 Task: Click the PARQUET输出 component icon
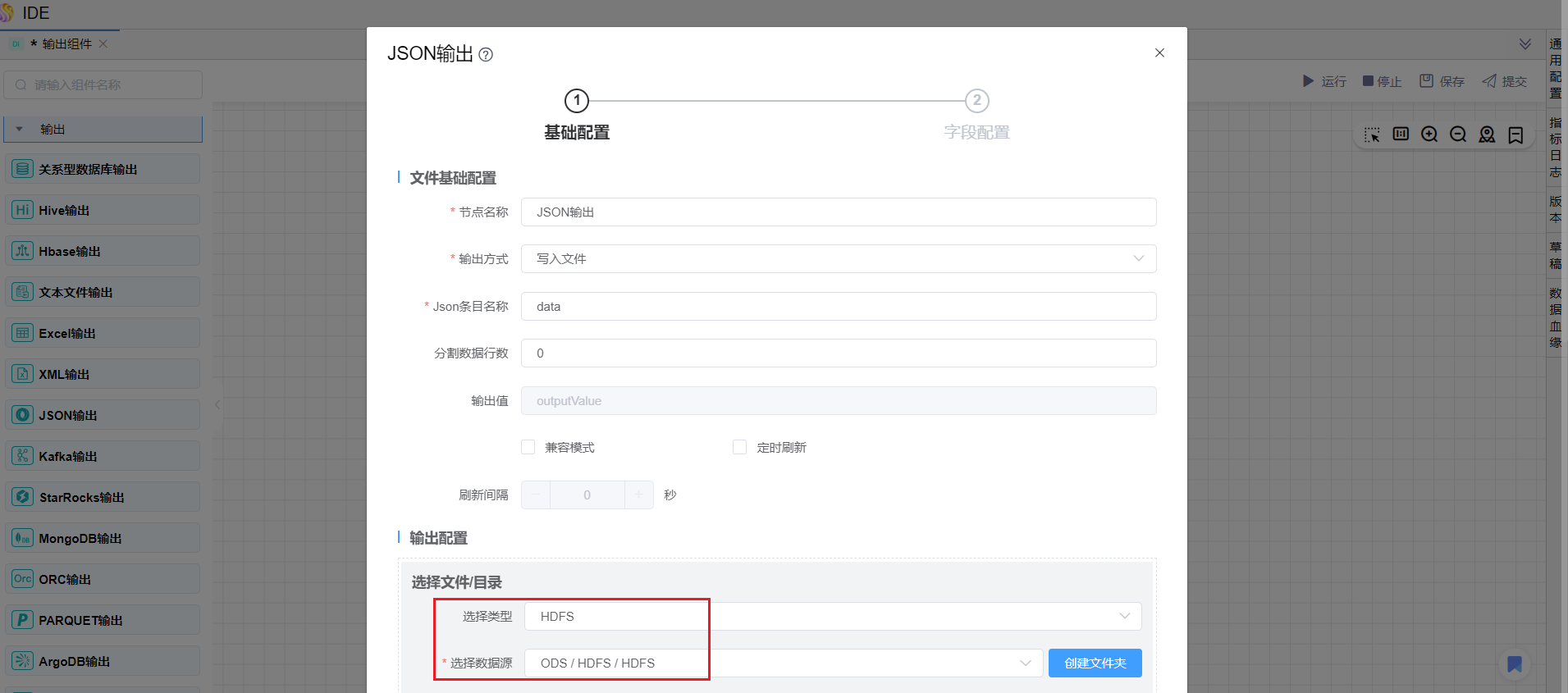click(23, 620)
